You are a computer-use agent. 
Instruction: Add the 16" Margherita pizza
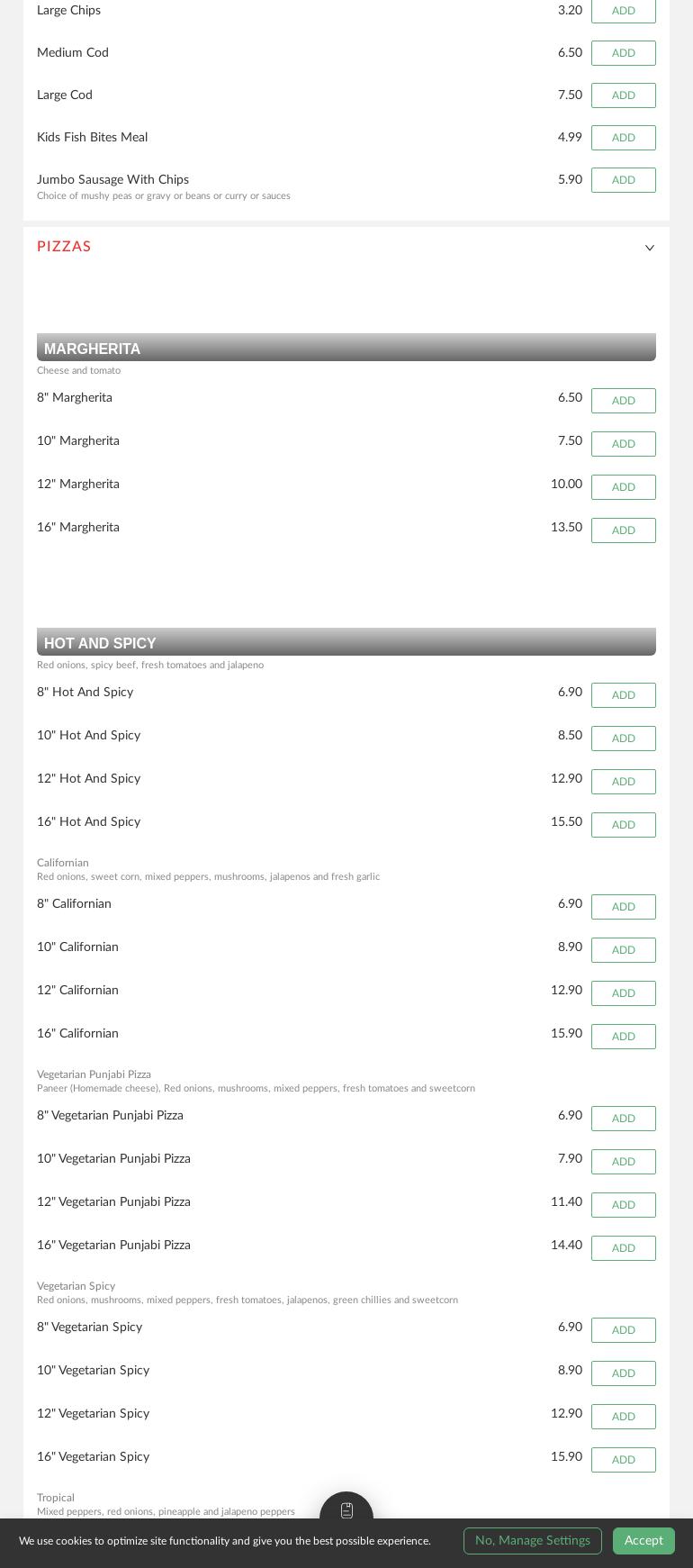pos(623,530)
